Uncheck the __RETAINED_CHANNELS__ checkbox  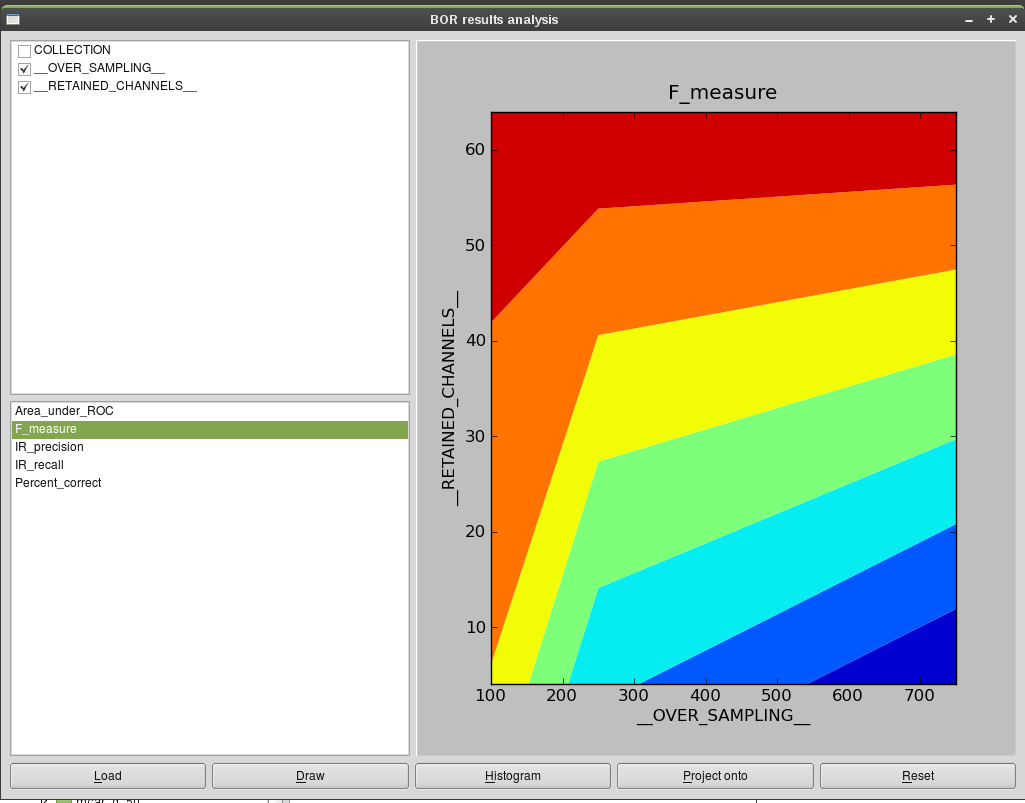point(25,87)
